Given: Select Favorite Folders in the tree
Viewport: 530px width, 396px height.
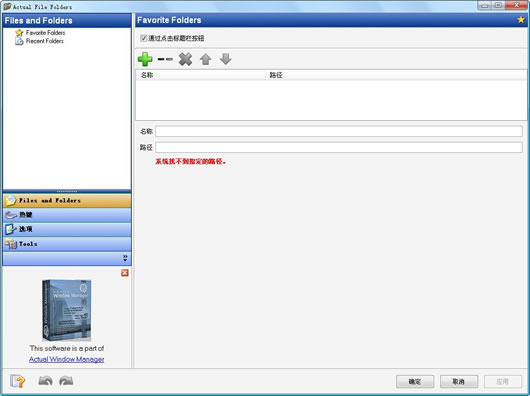Looking at the screenshot, I should click(x=40, y=33).
